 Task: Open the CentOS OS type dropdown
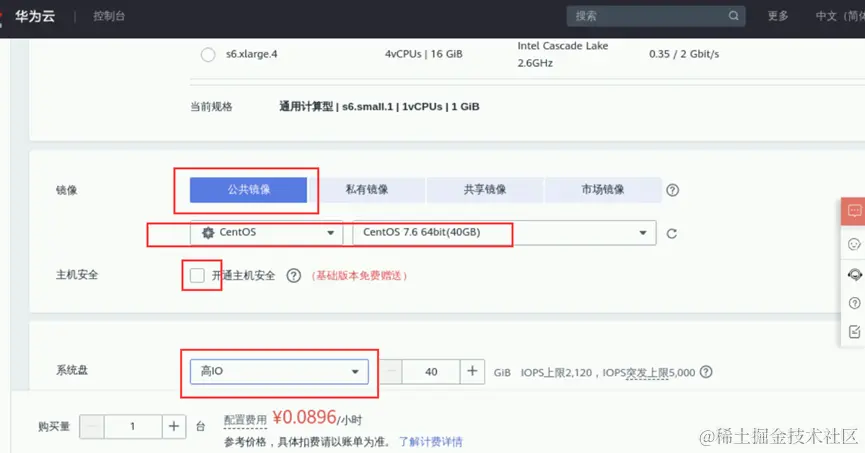(x=266, y=232)
